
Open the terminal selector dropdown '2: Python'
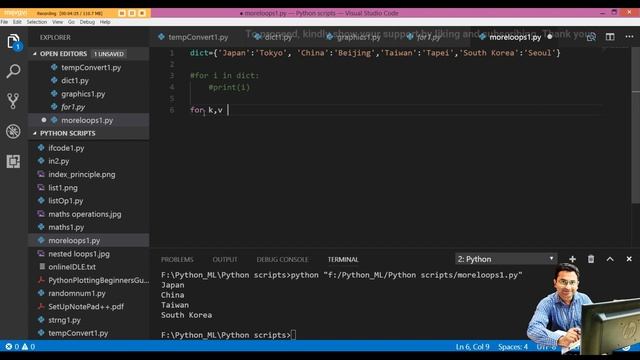pos(506,259)
